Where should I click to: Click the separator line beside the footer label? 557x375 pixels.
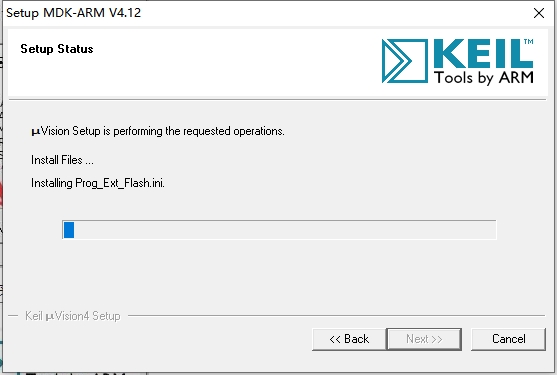click(x=336, y=315)
